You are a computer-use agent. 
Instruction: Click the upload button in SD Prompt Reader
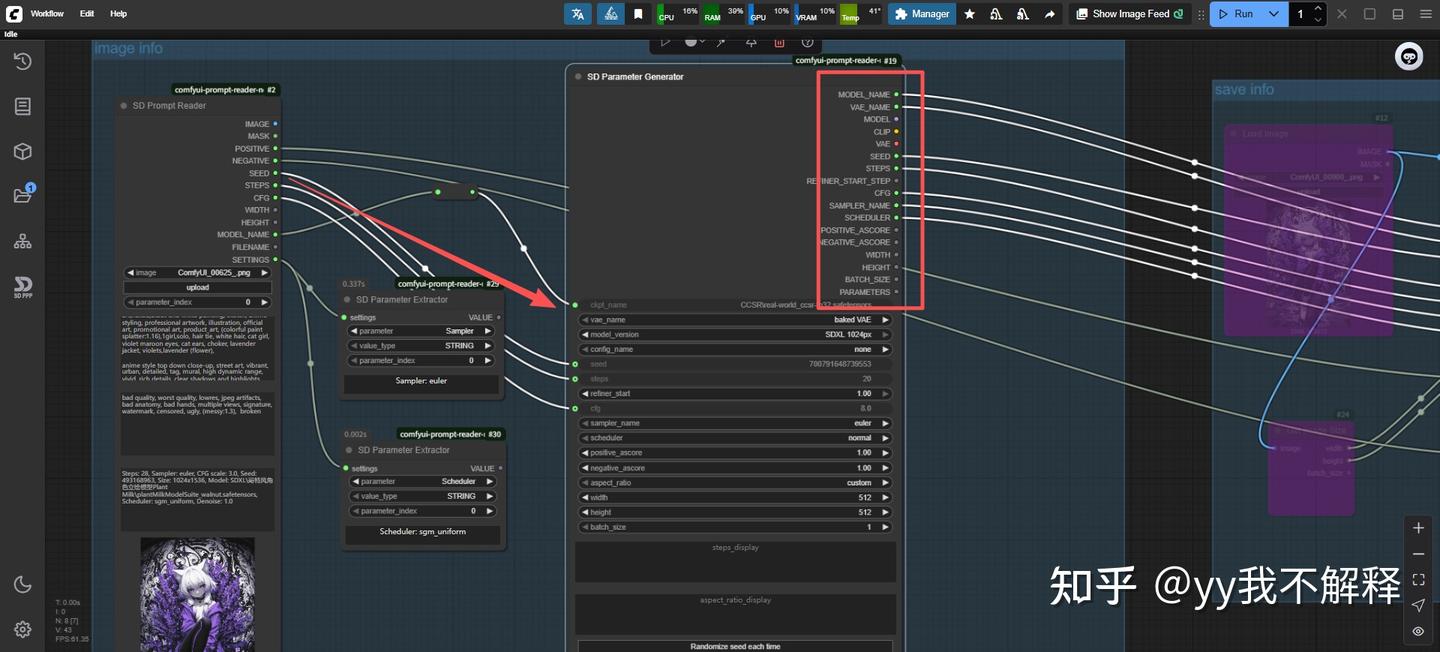tap(198, 287)
